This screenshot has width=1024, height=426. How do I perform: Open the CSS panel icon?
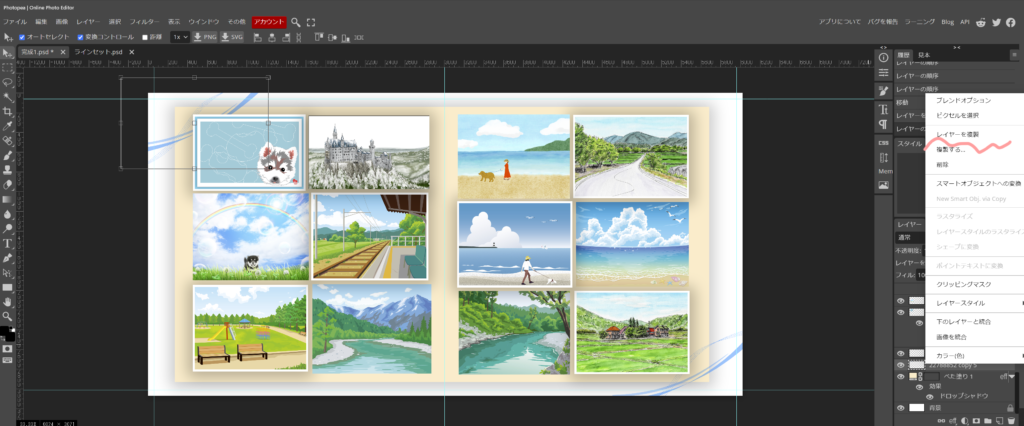tap(883, 141)
